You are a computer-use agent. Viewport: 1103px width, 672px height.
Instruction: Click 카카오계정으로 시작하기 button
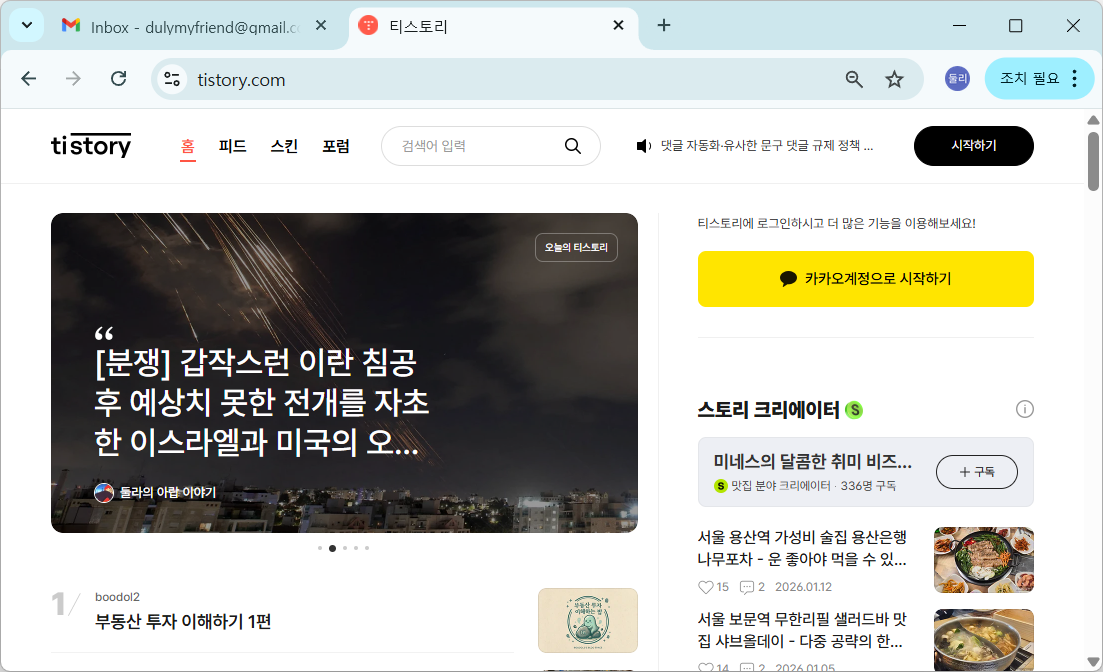[865, 279]
